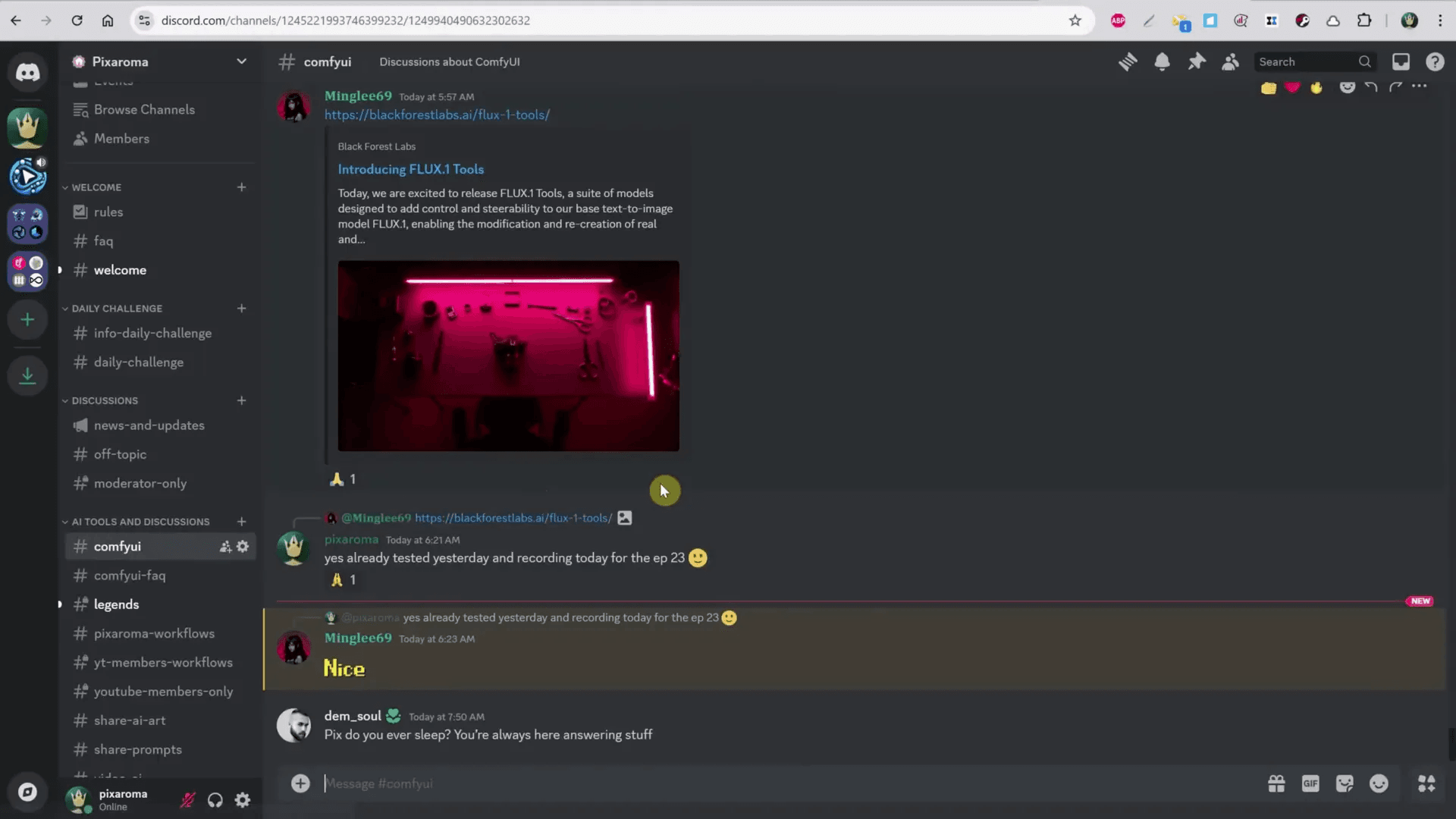The image size is (1456, 819).
Task: Open blackforestlabs flux-1-tools link in Minglee69 message
Action: coord(437,115)
